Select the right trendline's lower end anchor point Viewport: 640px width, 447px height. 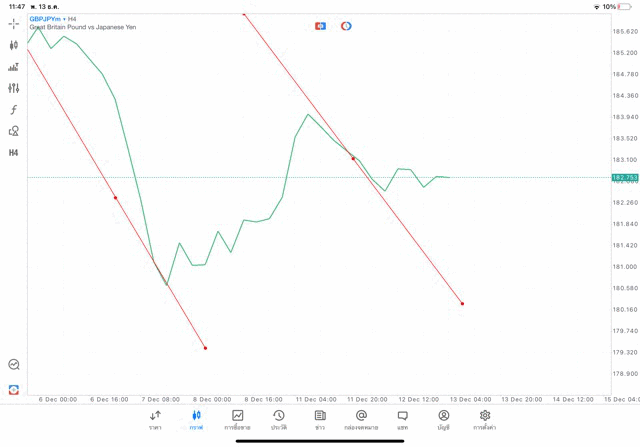pyautogui.click(x=462, y=304)
